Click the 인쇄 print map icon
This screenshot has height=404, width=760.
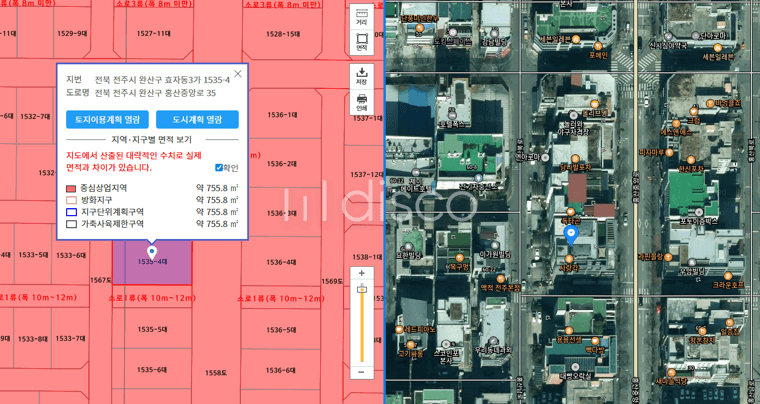[362, 102]
